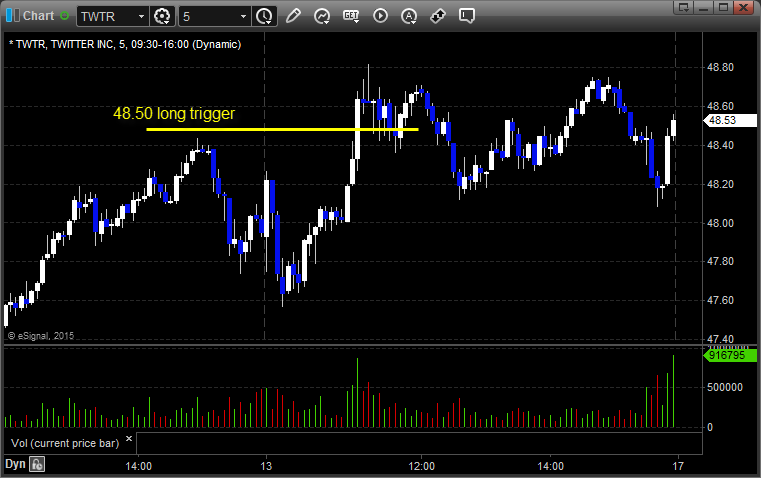This screenshot has width=761, height=478.
Task: Open the alerts circled-A menu
Action: [409, 16]
